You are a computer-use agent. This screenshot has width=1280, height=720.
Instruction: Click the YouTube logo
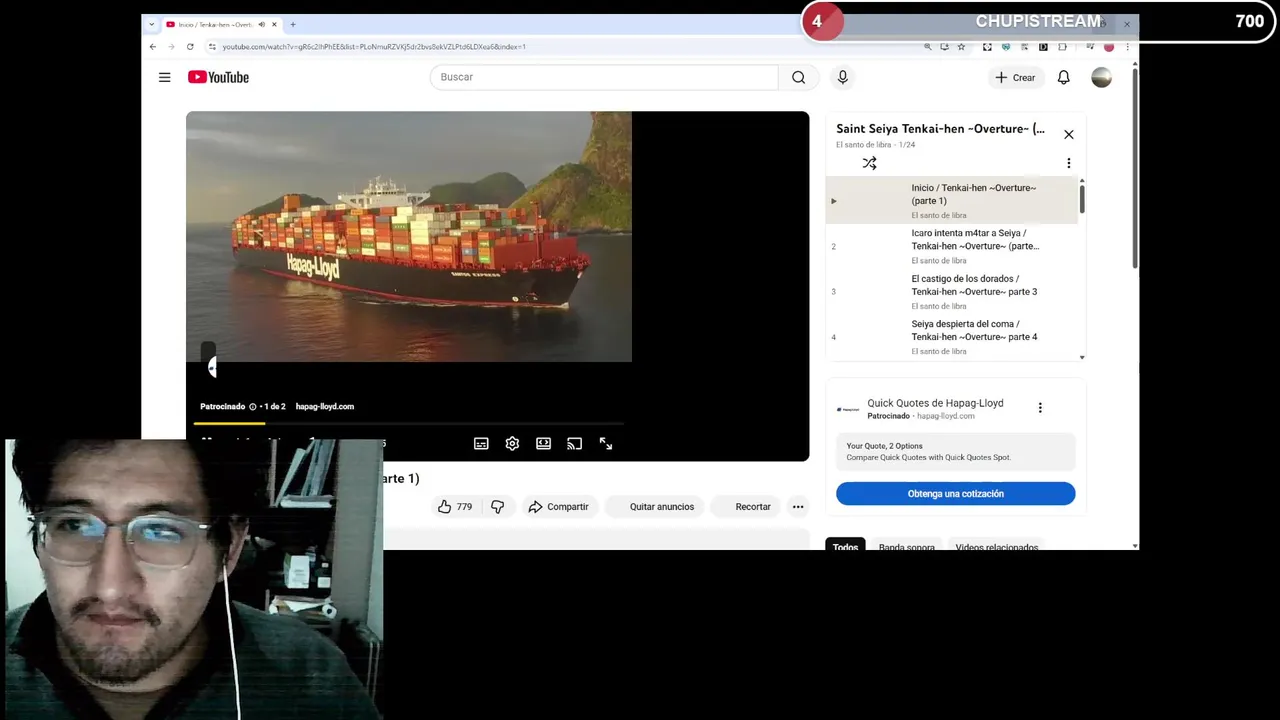coord(218,77)
